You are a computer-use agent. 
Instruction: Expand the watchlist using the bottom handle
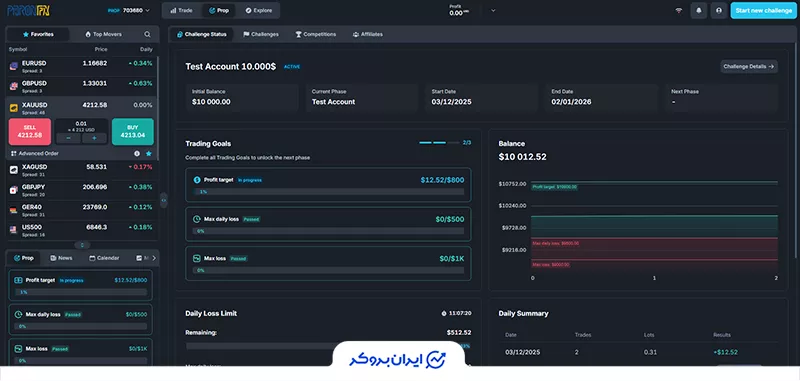point(82,245)
